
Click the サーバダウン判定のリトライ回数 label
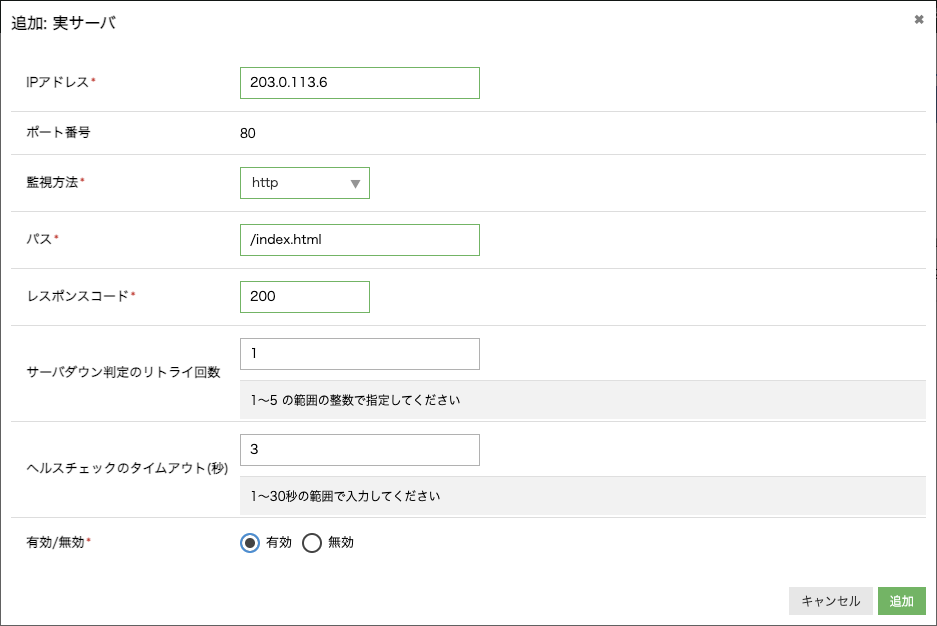123,371
